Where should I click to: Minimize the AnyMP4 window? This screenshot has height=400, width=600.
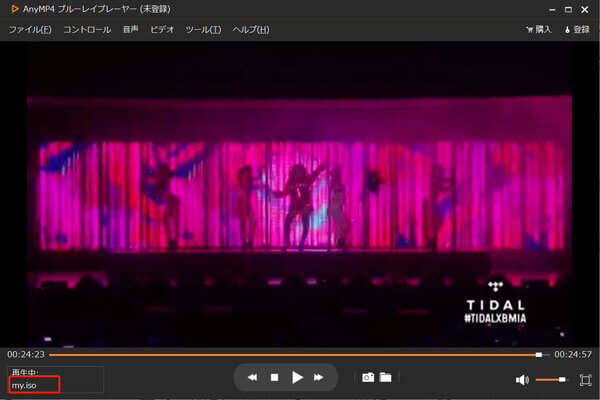pos(552,10)
